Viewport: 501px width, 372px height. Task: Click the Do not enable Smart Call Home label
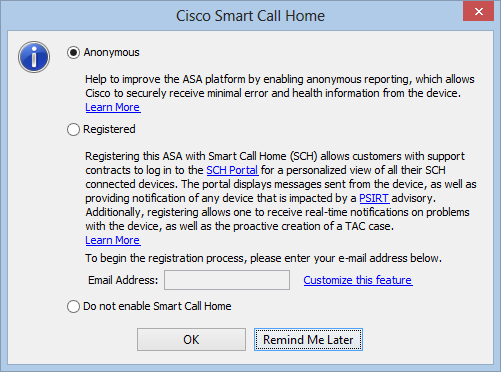point(157,306)
